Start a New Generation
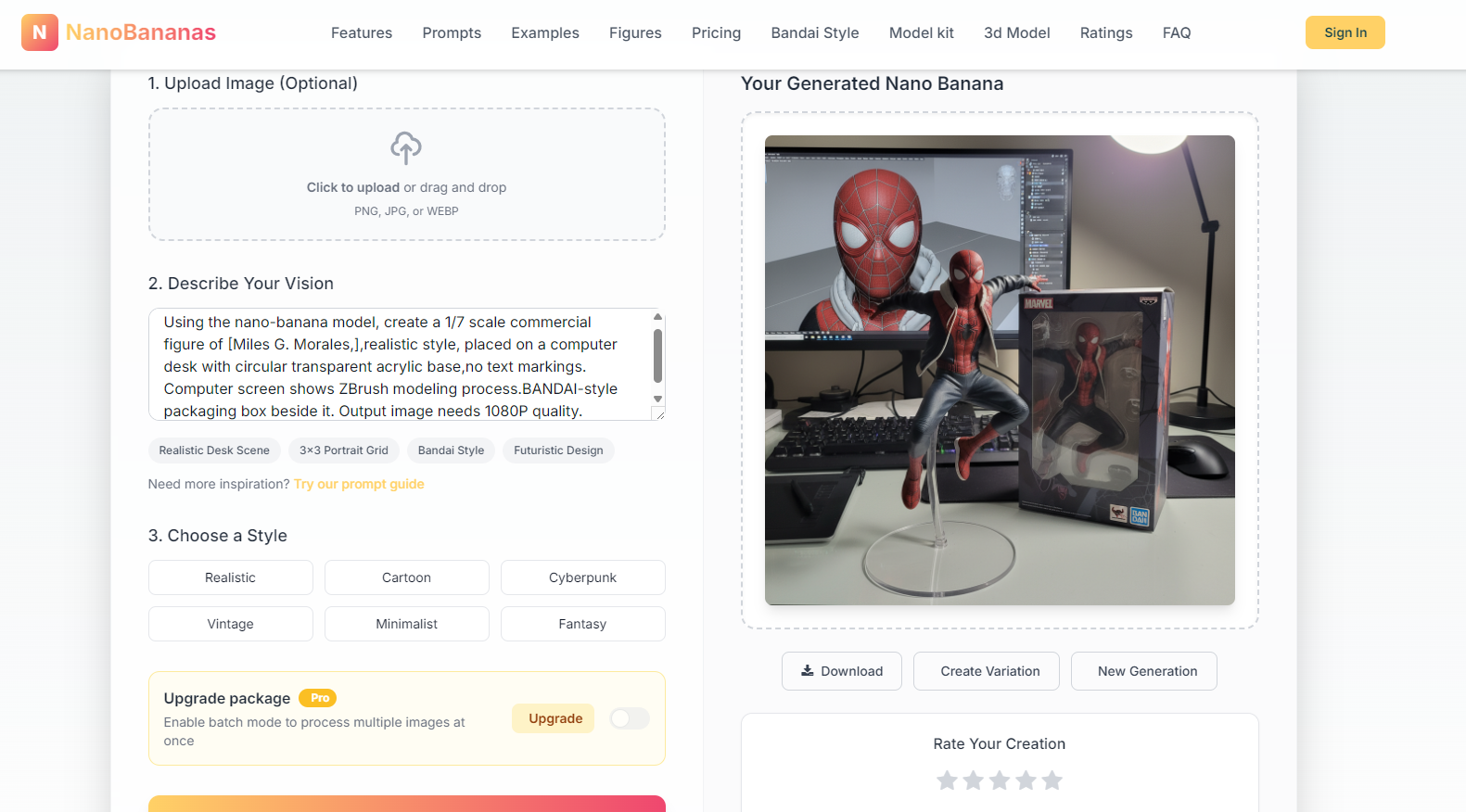This screenshot has height=812, width=1466. click(x=1144, y=671)
